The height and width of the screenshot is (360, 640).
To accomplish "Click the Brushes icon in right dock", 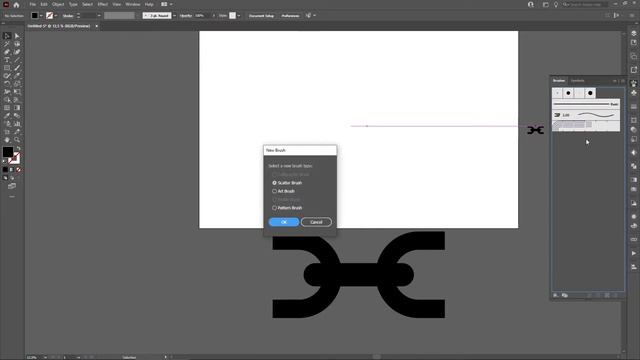I will (633, 83).
